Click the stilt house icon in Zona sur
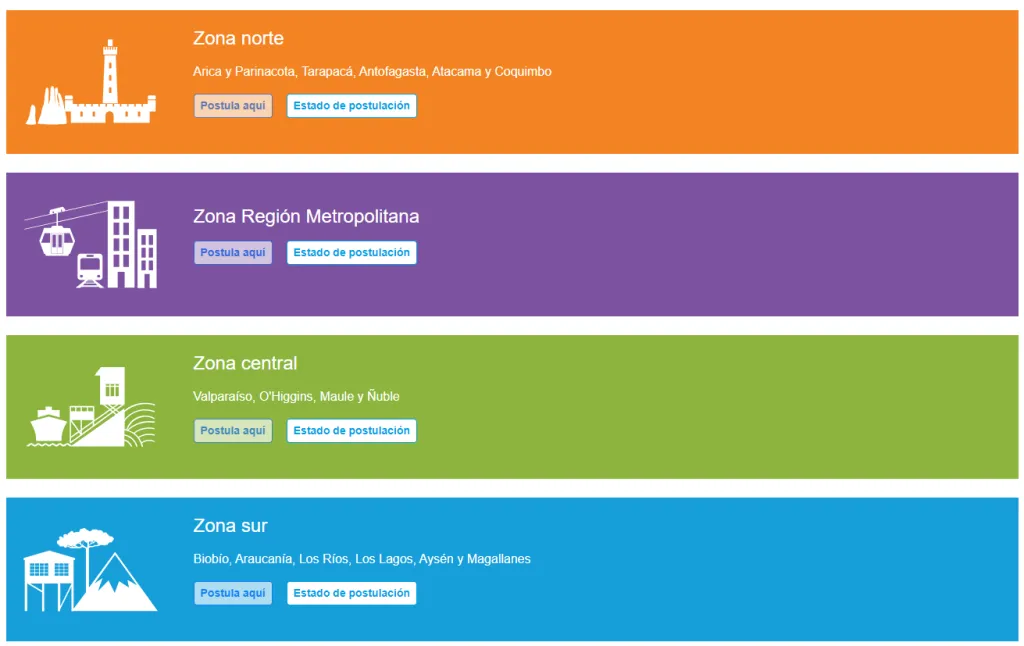Screen dimensions: 1024x646 [x=49, y=581]
